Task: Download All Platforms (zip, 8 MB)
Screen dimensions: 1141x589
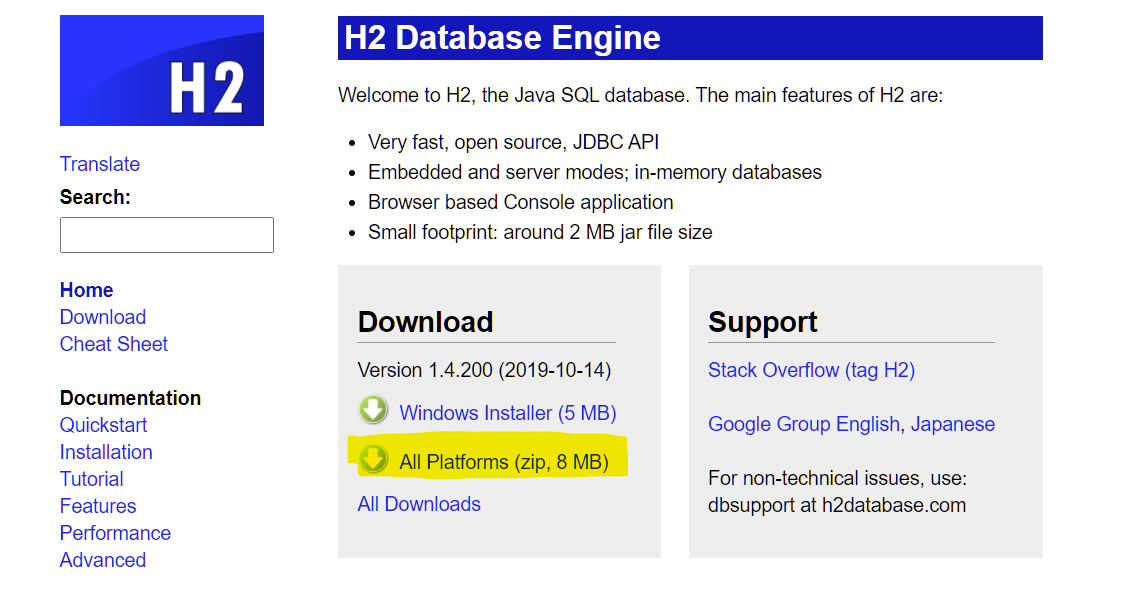Action: point(504,462)
